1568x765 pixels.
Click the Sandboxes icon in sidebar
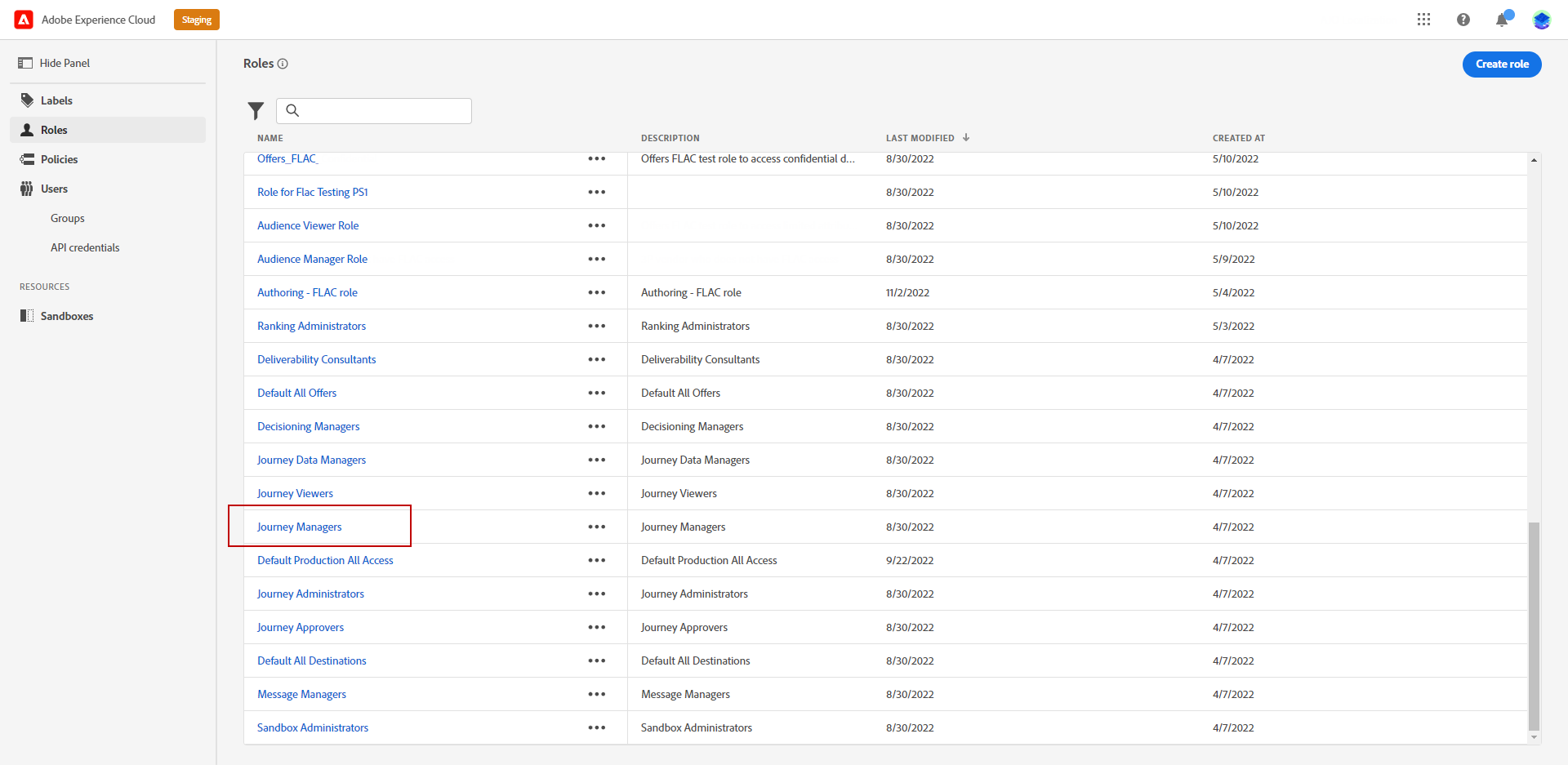coord(27,316)
